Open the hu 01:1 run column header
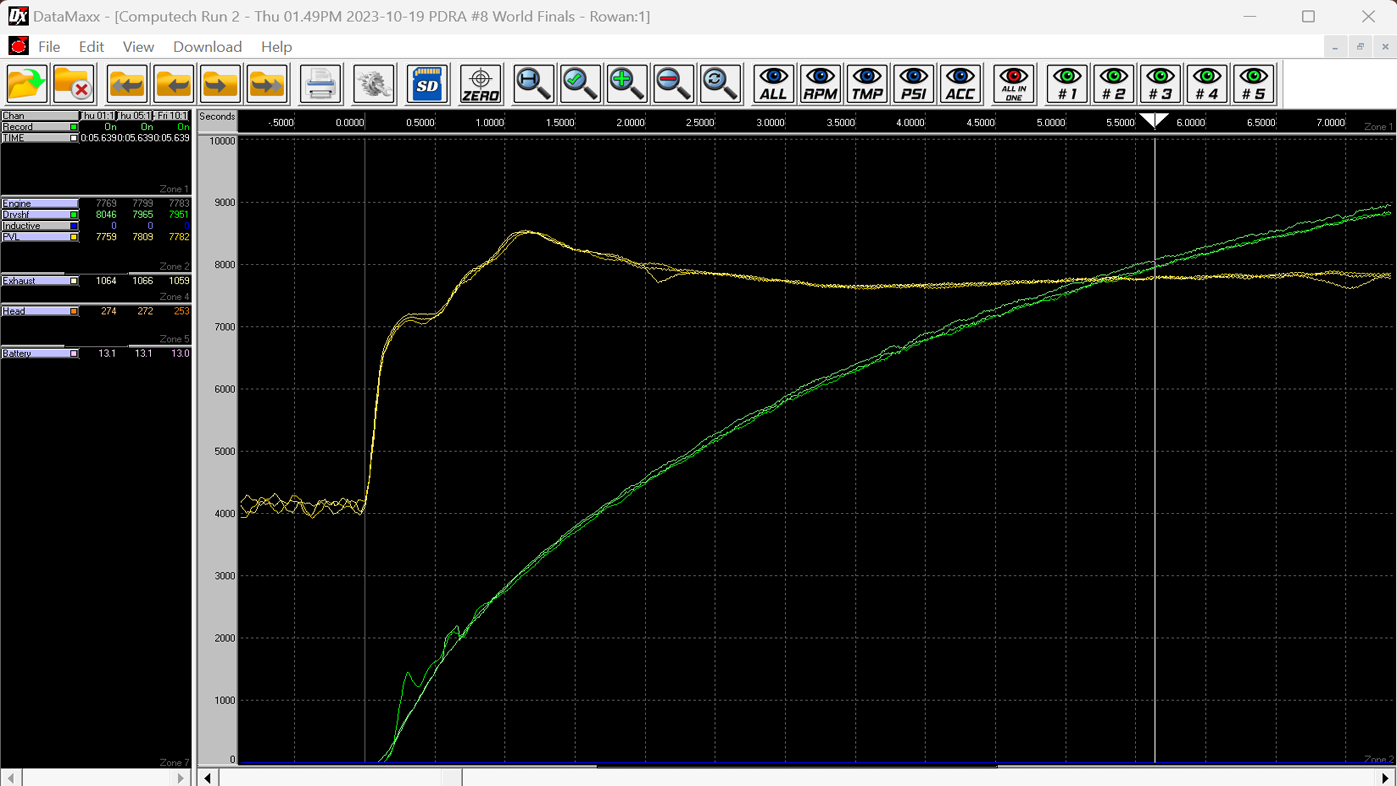Screen dimensions: 1397x786 (98, 115)
